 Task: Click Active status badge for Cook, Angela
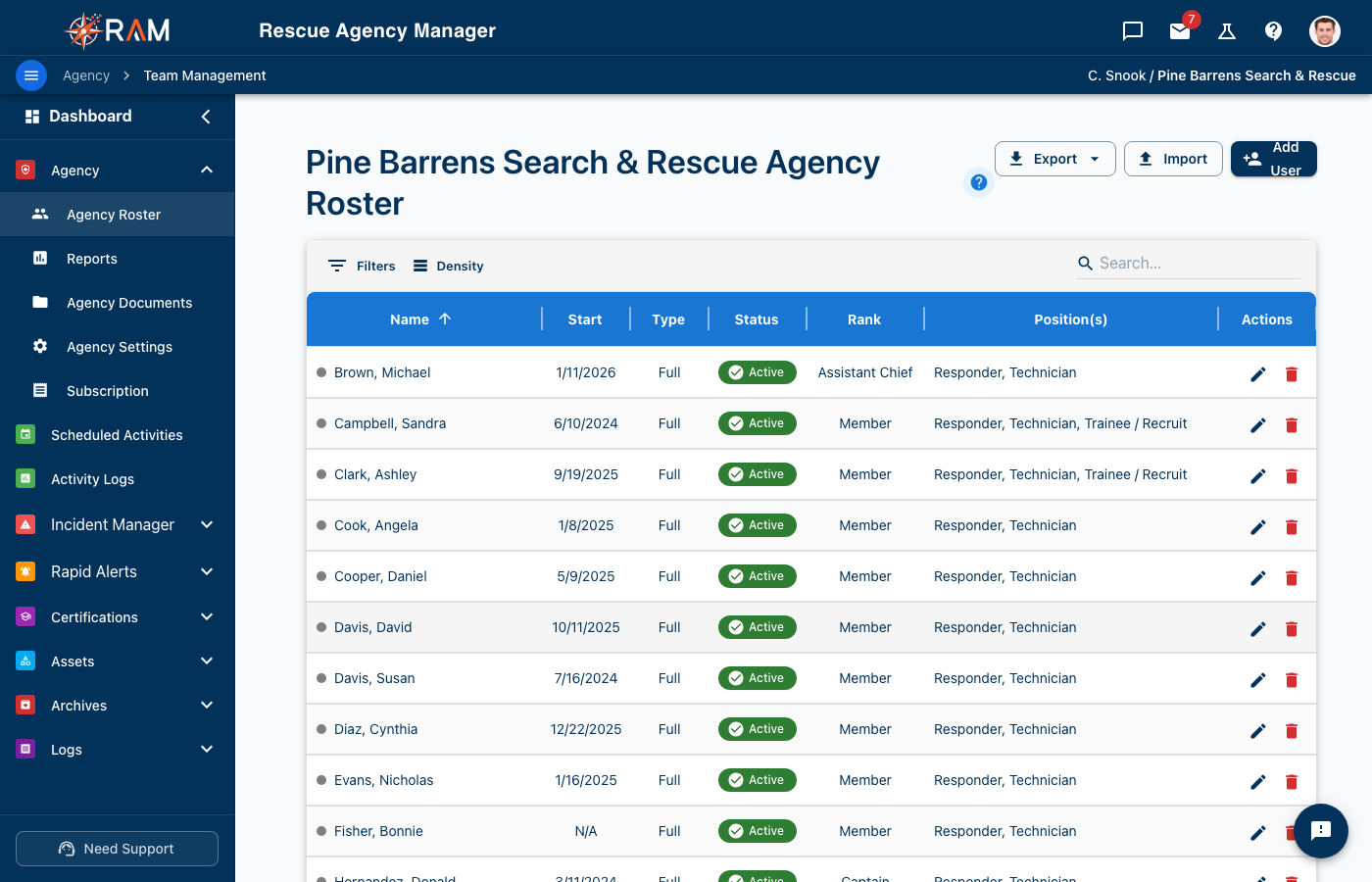[758, 525]
